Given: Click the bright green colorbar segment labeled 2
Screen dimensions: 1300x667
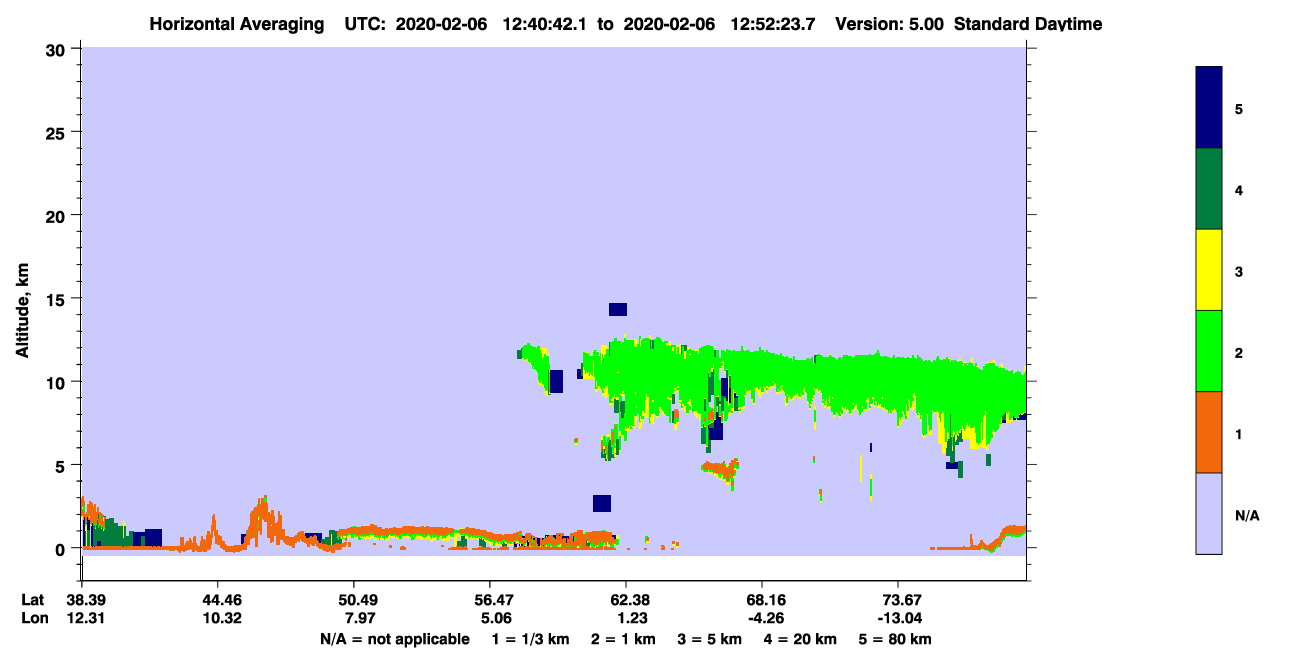Looking at the screenshot, I should pos(1209,351).
